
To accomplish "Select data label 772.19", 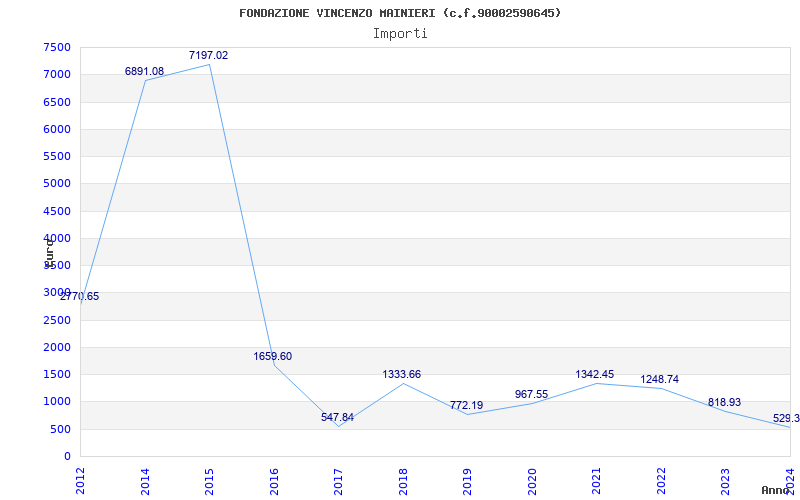I will click(466, 405).
